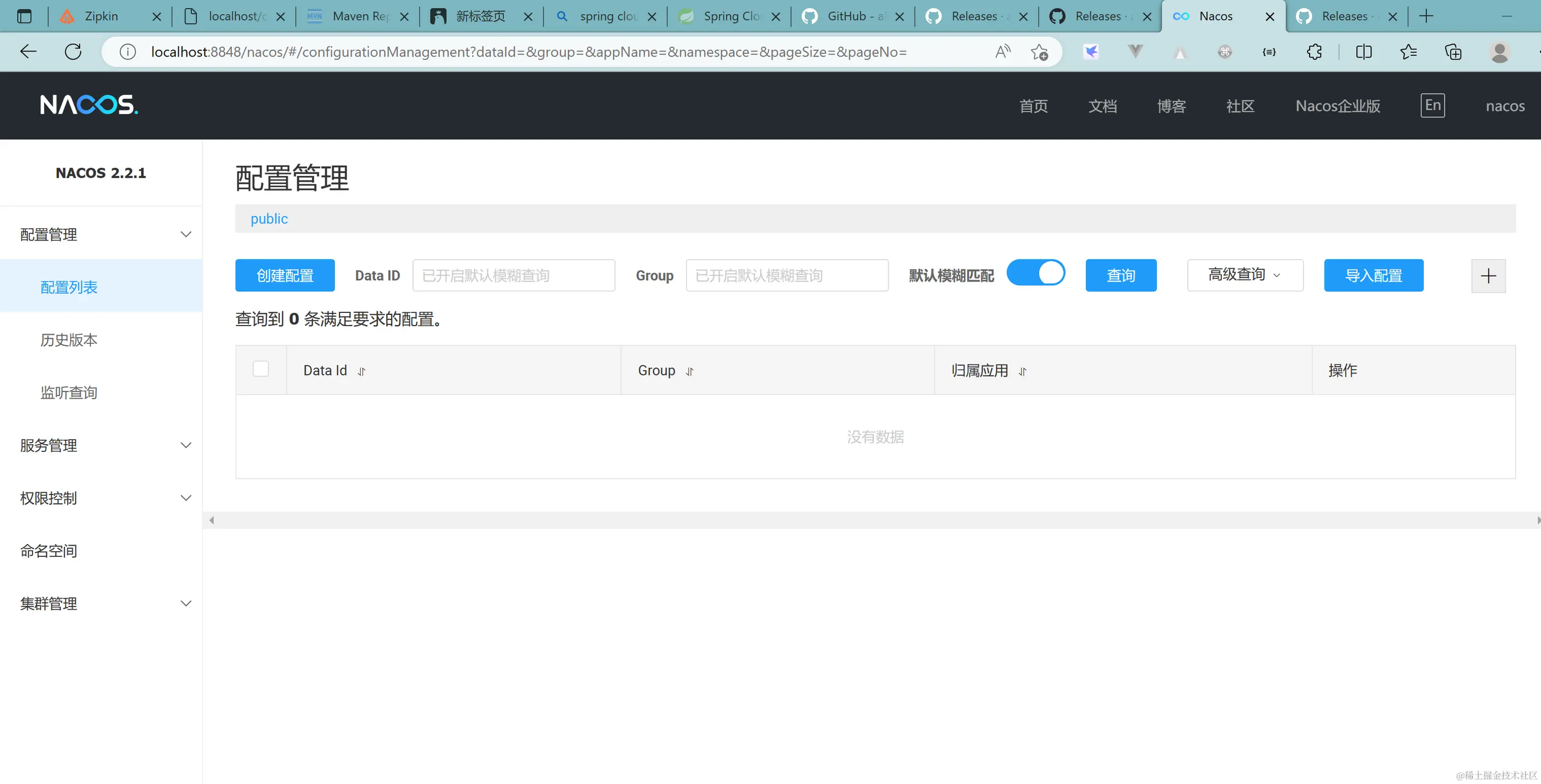
Task: Sort by 归属应用 column icon
Action: (1022, 371)
